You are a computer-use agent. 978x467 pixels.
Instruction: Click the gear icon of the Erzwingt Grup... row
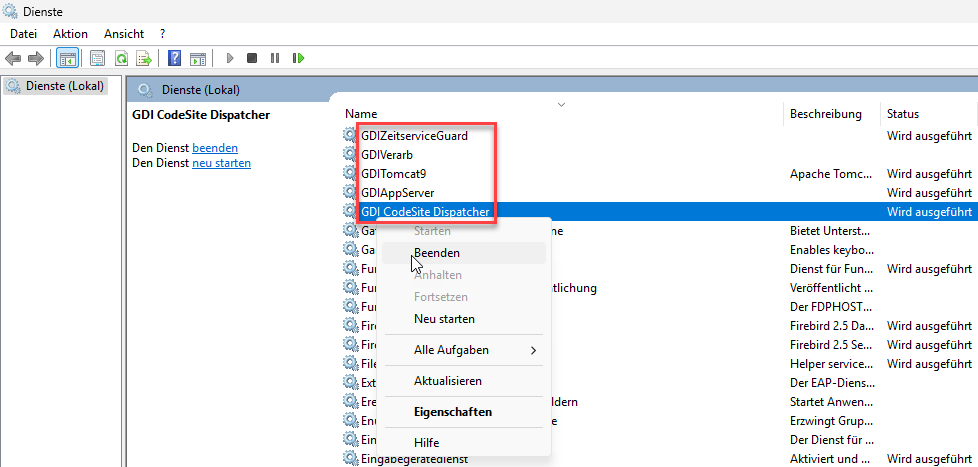[x=351, y=421]
